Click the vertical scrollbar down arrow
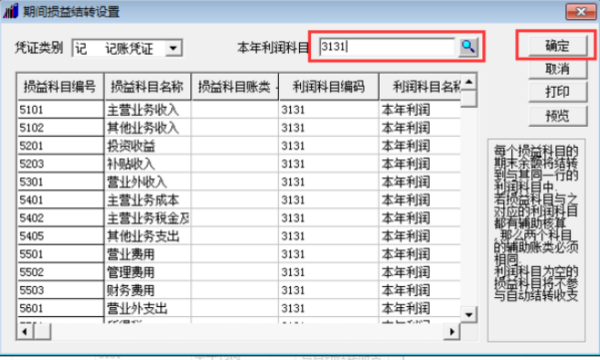Viewport: 600px width, 360px height. 469,315
